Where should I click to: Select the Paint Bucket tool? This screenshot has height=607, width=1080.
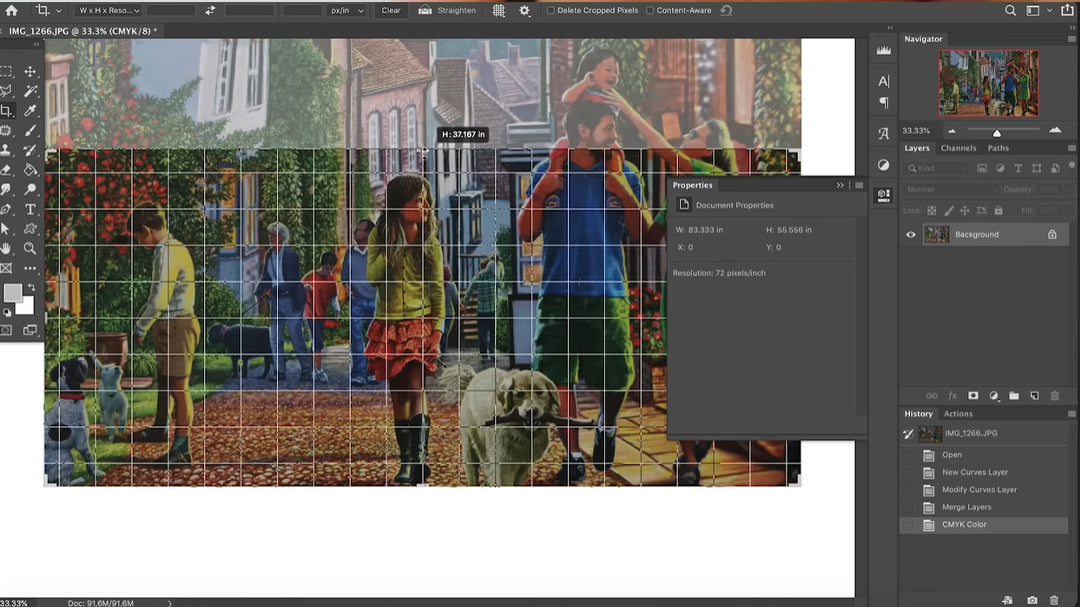pyautogui.click(x=30, y=169)
